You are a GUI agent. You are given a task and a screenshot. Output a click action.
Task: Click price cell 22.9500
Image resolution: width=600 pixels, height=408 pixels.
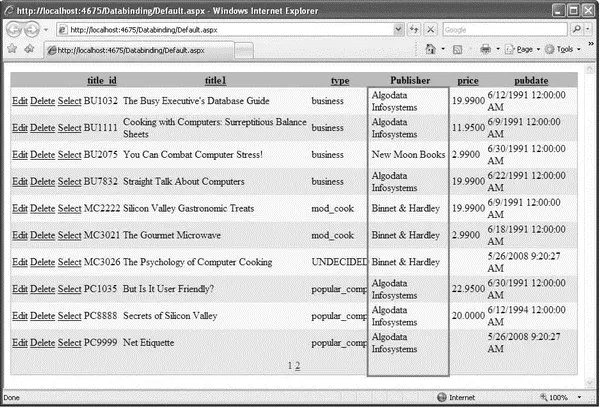point(468,289)
